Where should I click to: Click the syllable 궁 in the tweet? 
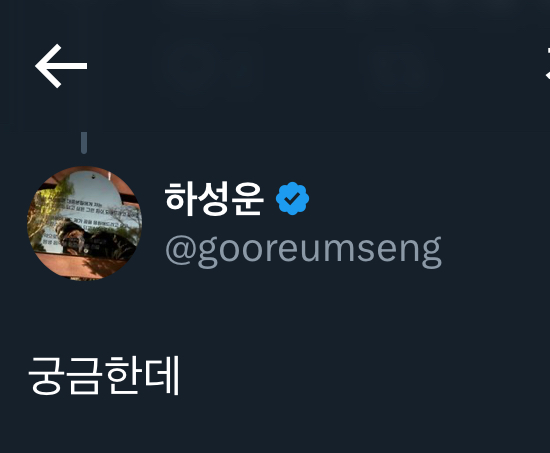coord(46,376)
